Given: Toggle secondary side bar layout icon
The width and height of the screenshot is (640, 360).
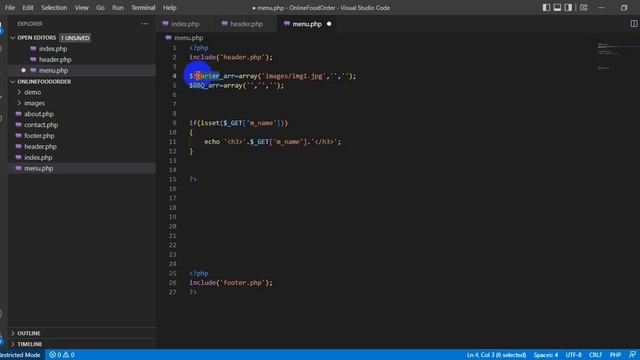Looking at the screenshot, I should [x=568, y=8].
